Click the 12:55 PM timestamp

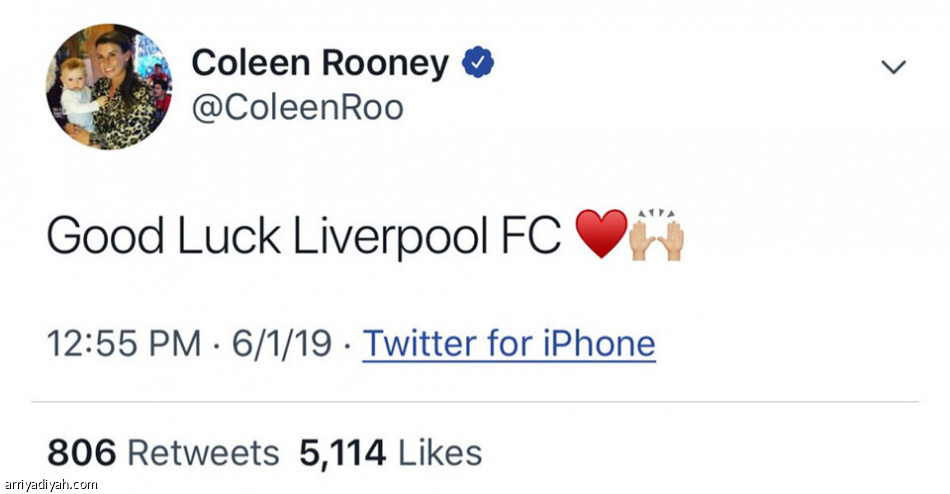pyautogui.click(x=124, y=344)
